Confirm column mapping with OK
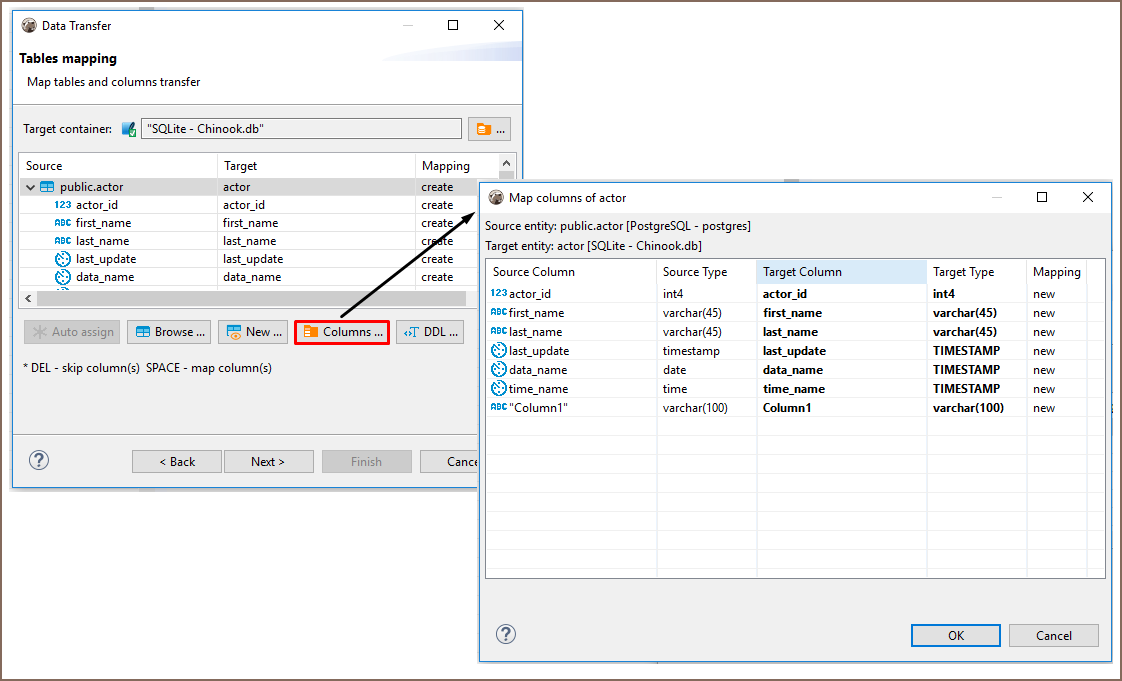Screen dimensions: 1122x681 [x=955, y=635]
